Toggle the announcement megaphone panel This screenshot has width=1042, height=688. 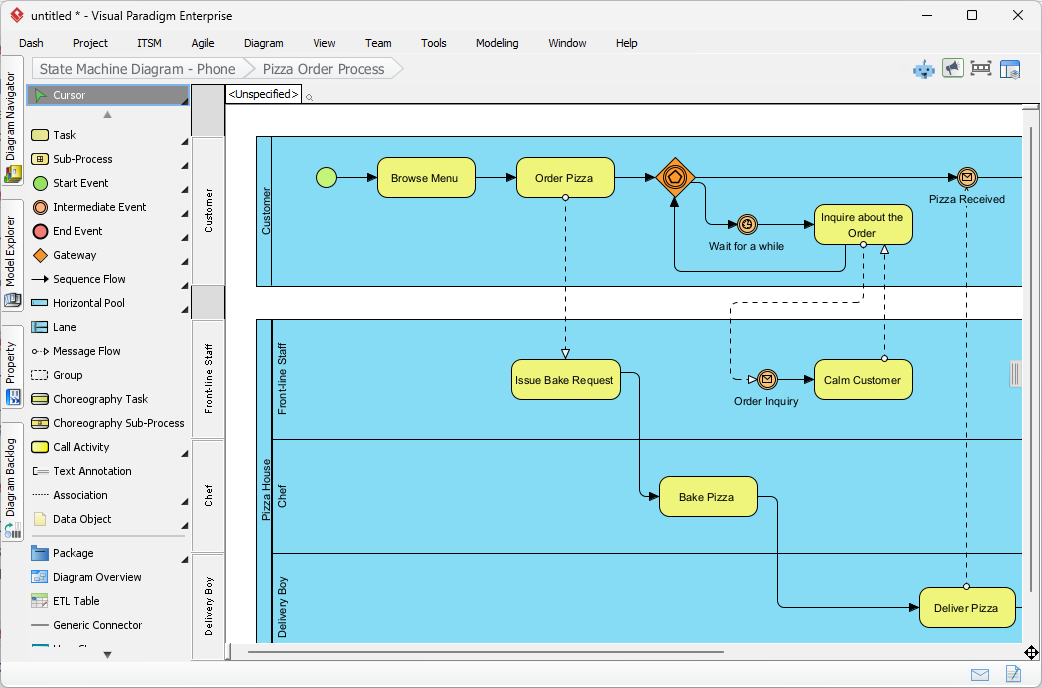point(952,68)
